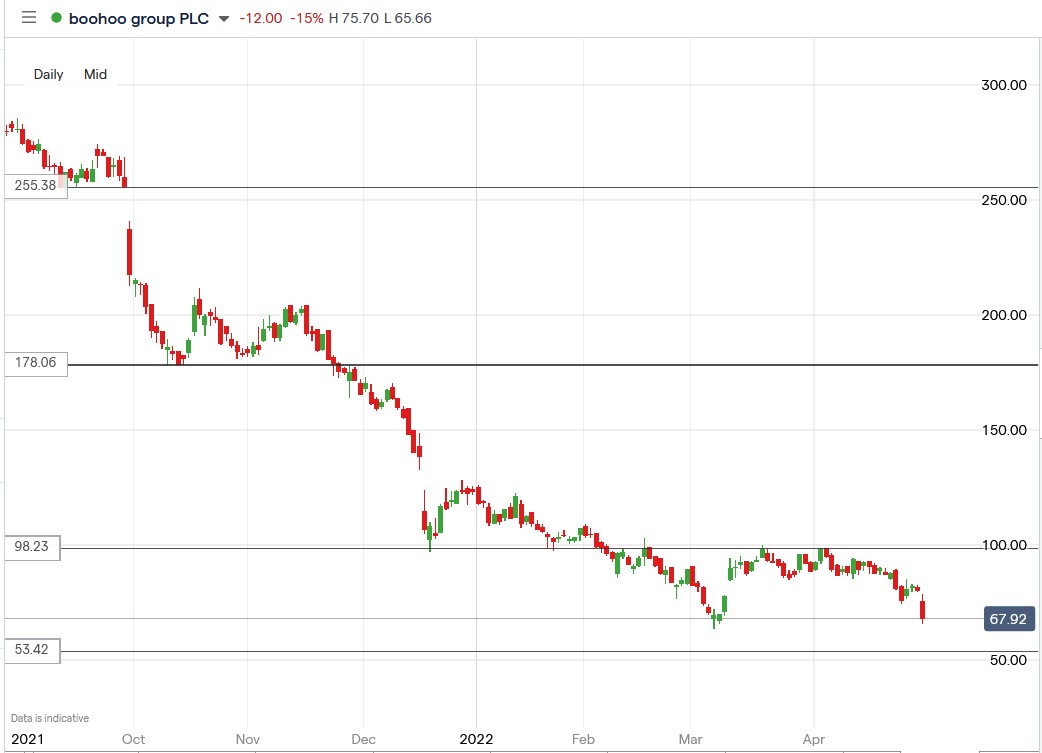Screen dimensions: 1042x753
Task: Click the boohoo group PLC instrument name
Action: [140, 17]
